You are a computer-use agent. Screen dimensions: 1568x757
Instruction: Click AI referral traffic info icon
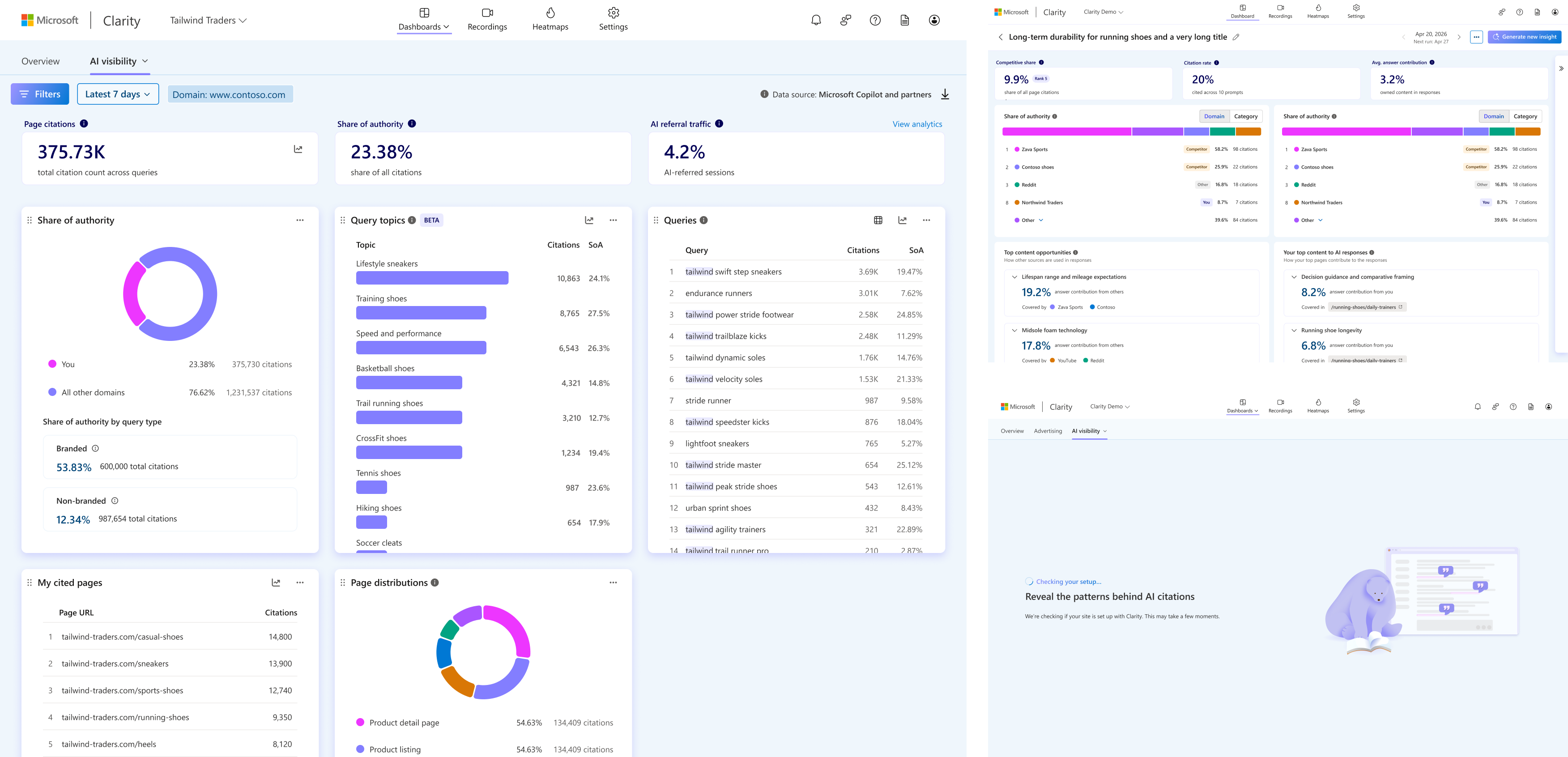click(x=719, y=123)
